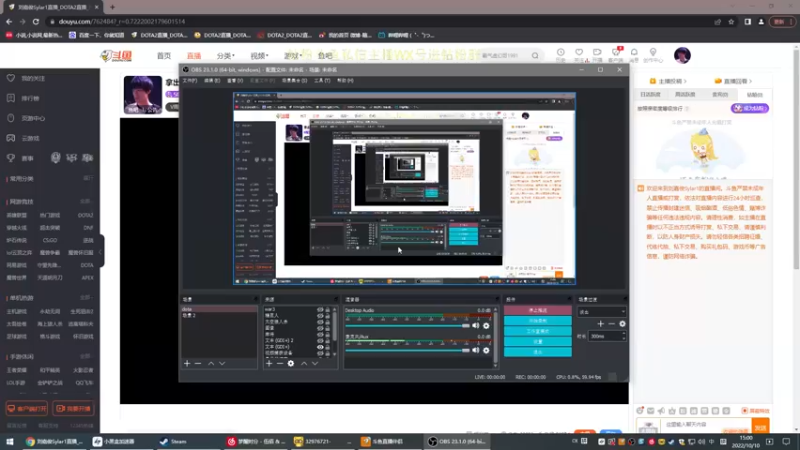The width and height of the screenshot is (800, 450).
Task: Open the OBS 编辑(E) menu
Action: 212,81
